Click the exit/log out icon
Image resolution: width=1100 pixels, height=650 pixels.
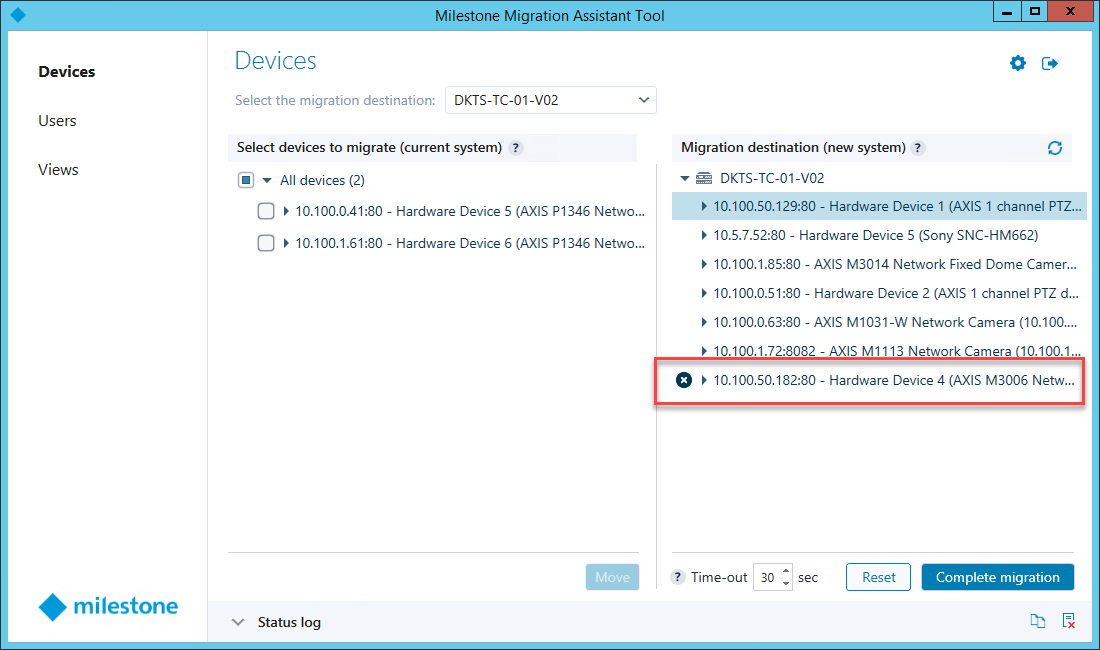click(x=1050, y=64)
